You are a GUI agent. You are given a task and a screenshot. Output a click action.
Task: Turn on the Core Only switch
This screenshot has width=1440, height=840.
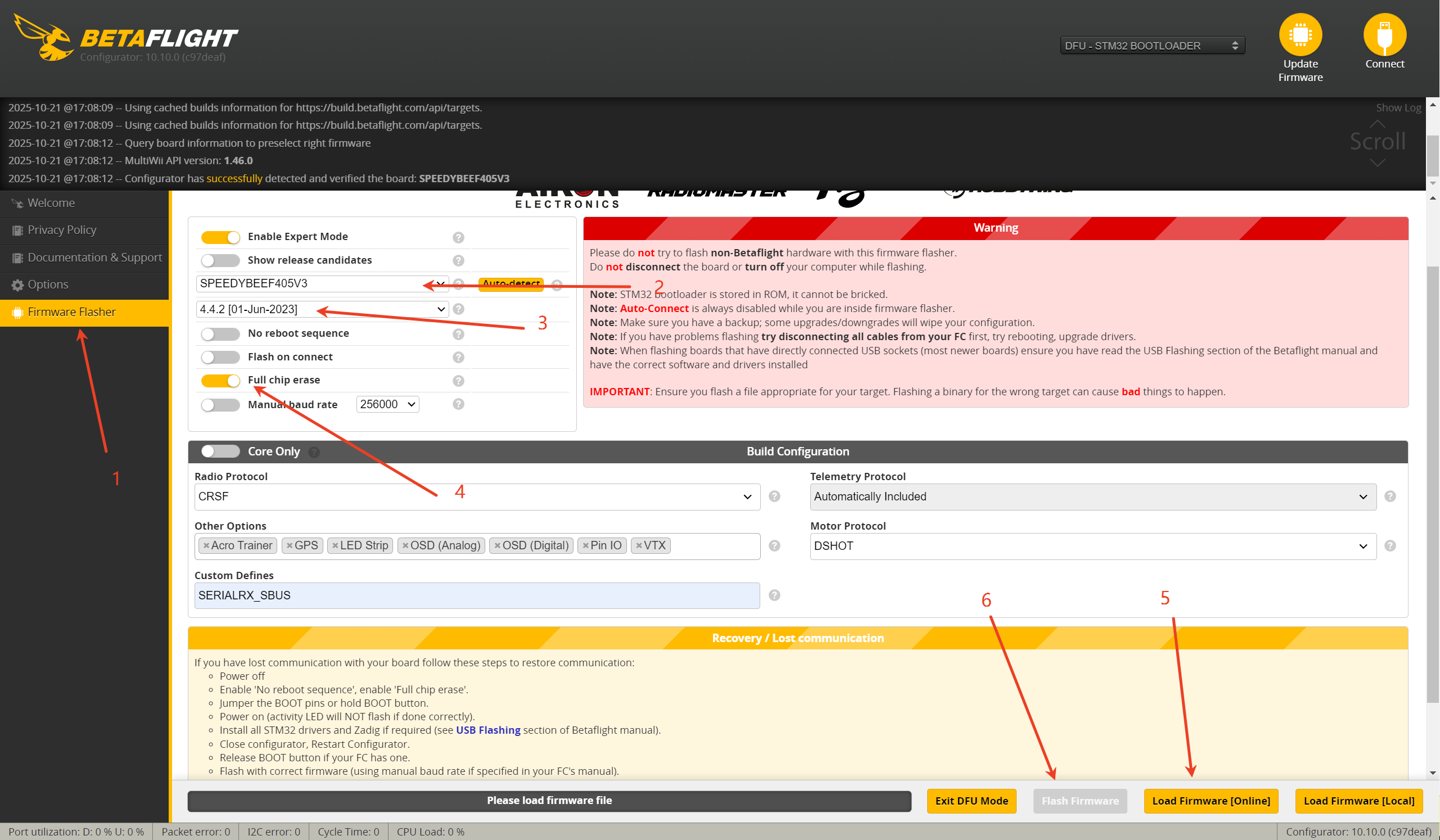click(220, 451)
